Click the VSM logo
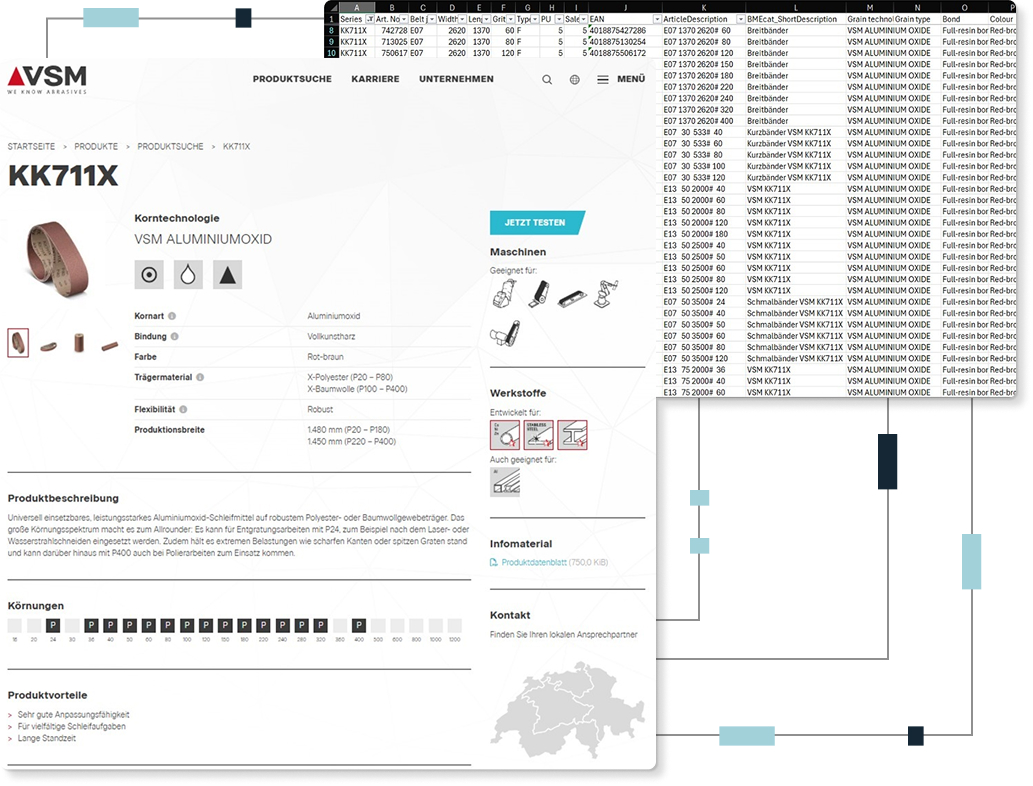This screenshot has width=1033, height=786. tap(47, 78)
